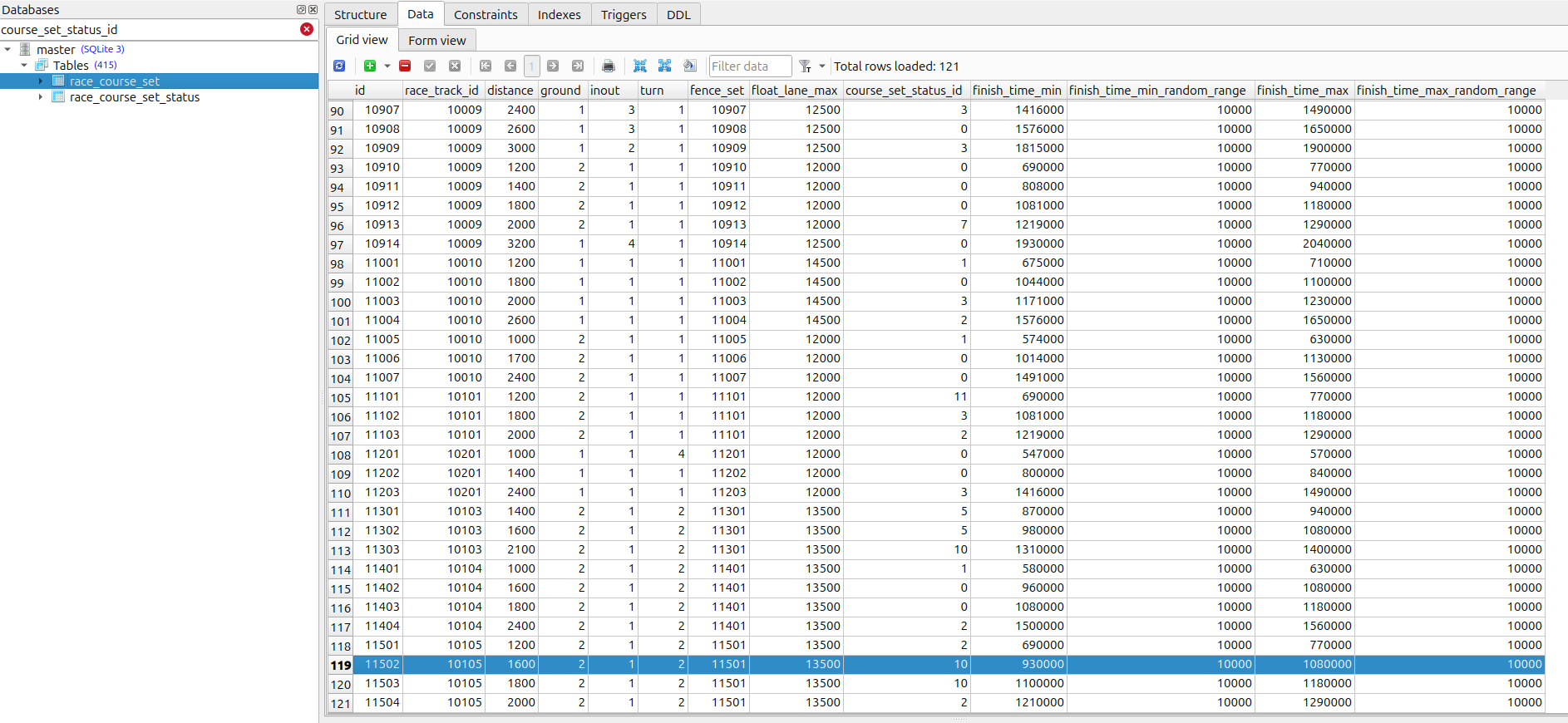This screenshot has height=723, width=1568.
Task: Sort by the ground column header
Action: [561, 90]
